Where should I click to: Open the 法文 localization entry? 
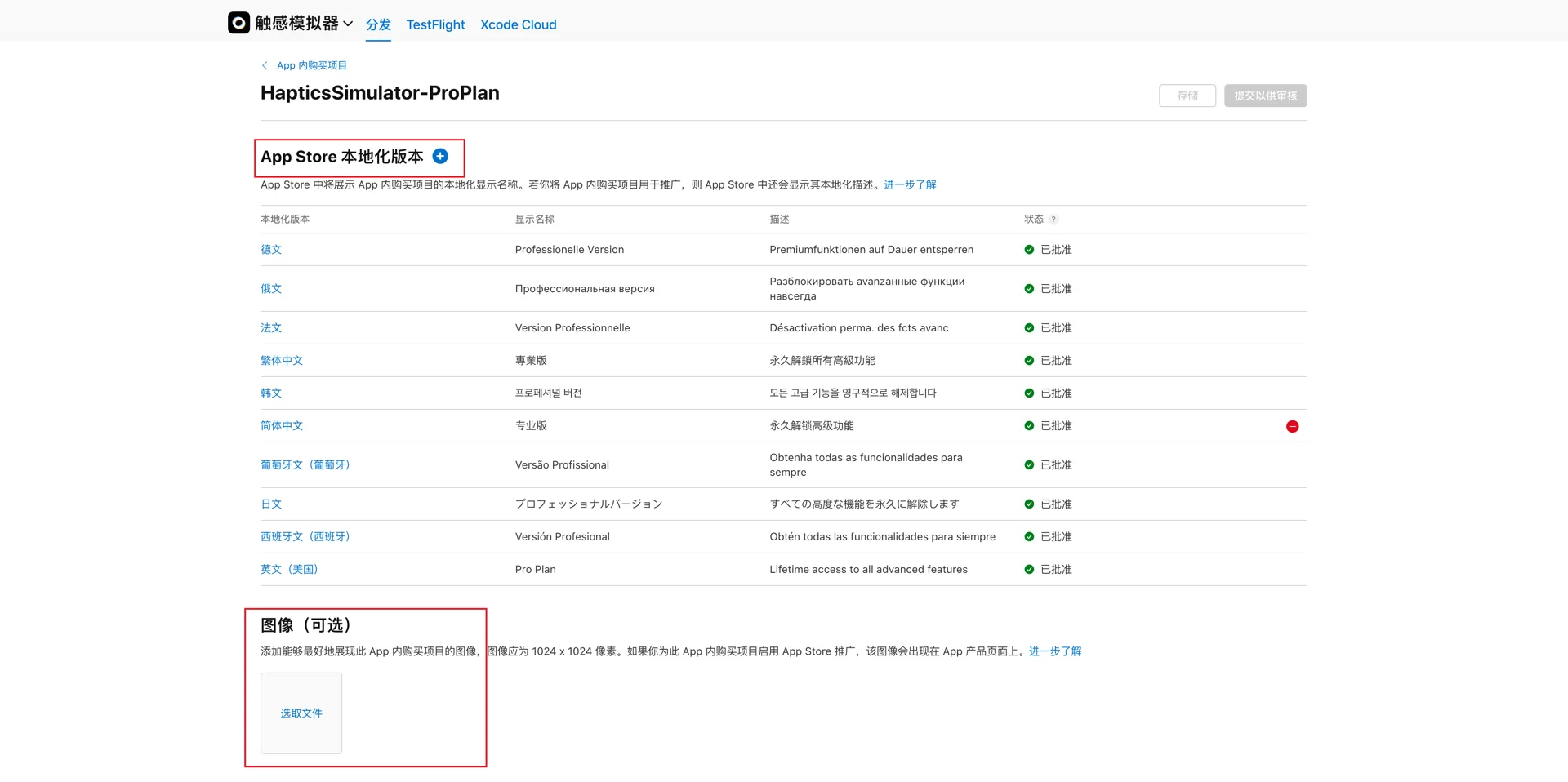click(x=271, y=327)
